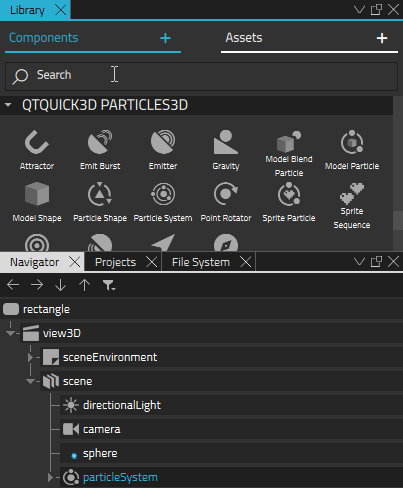
Task: Collapse the scene node in Navigator
Action: point(30,381)
